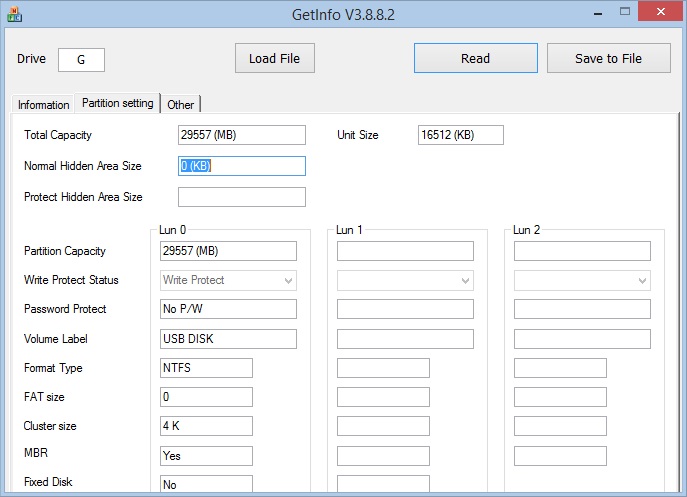Switch to the Information tab
The width and height of the screenshot is (687, 497).
click(43, 105)
